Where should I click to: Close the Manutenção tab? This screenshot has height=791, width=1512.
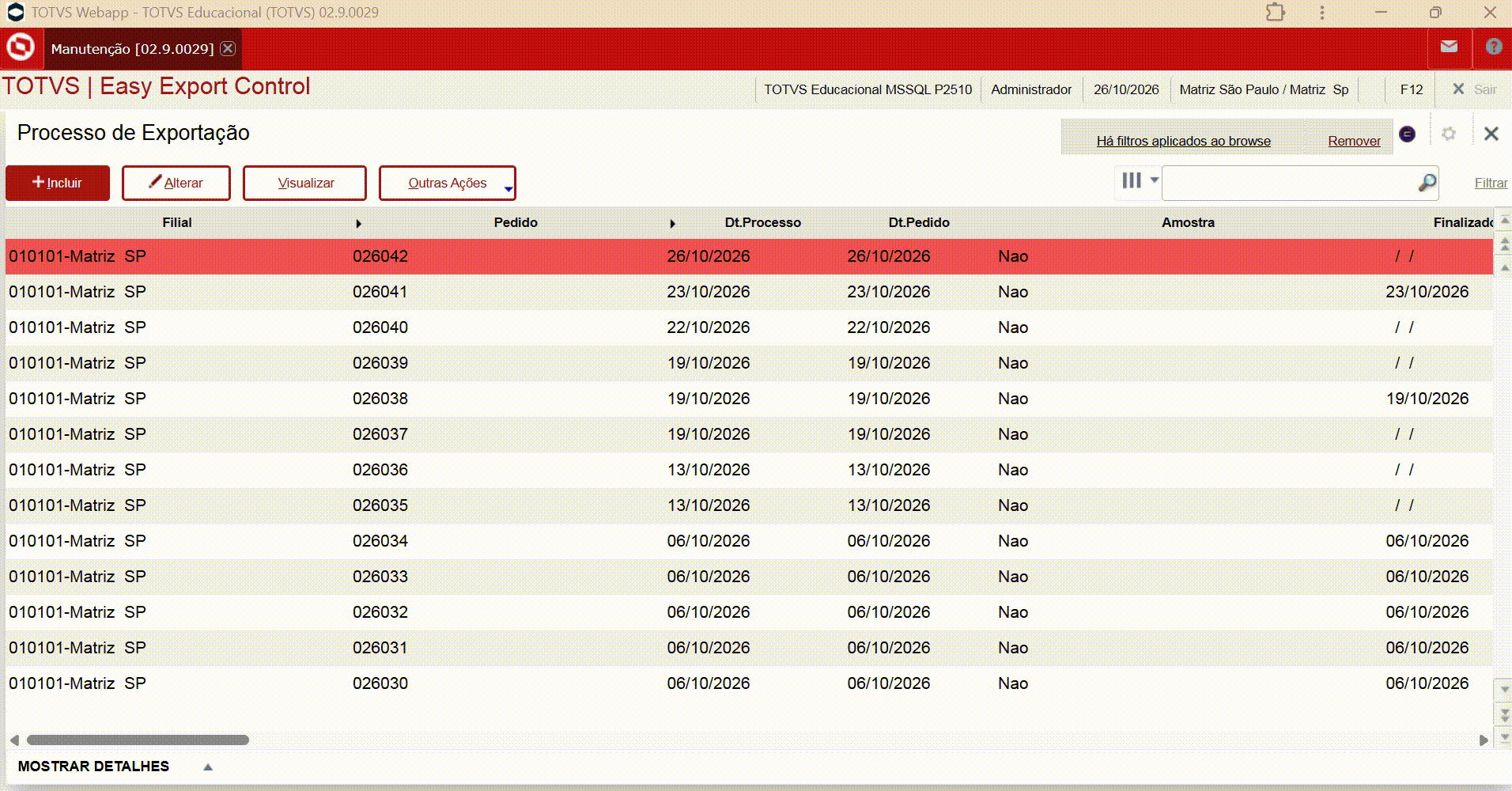coord(228,48)
